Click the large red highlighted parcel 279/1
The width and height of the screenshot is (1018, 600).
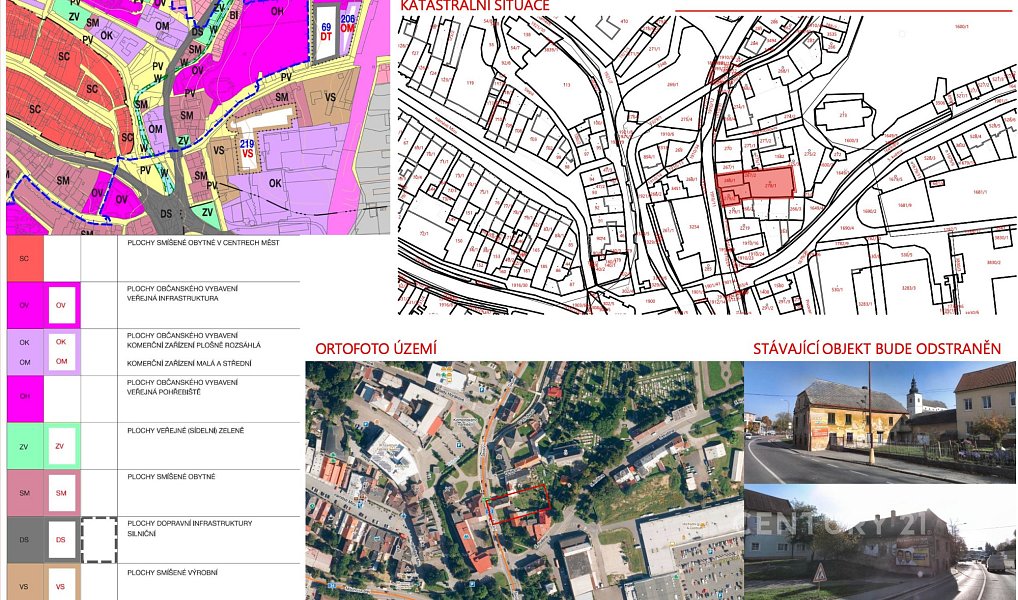pyautogui.click(x=770, y=184)
